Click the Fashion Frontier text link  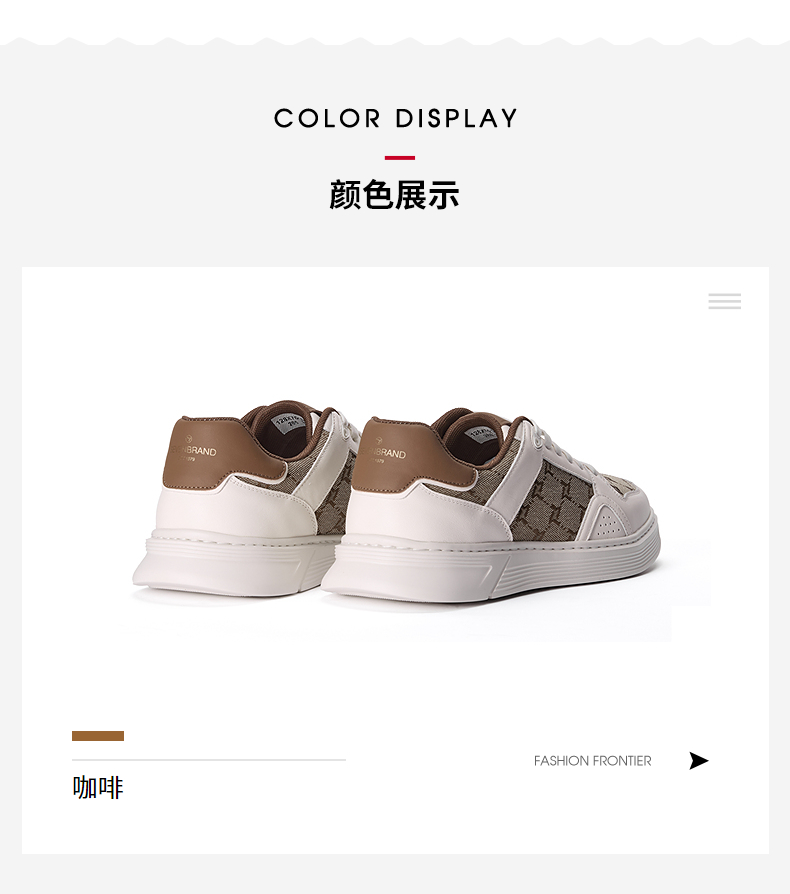pyautogui.click(x=592, y=761)
